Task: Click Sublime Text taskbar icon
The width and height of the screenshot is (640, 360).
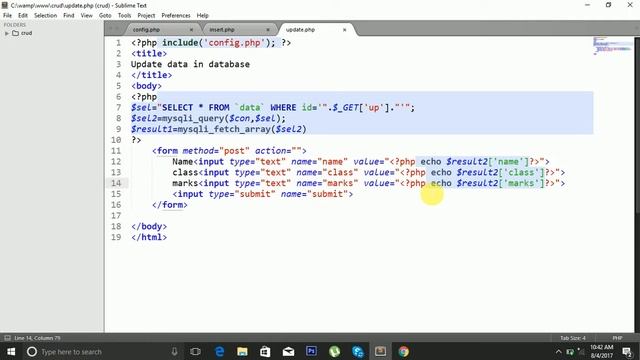Action: point(380,351)
